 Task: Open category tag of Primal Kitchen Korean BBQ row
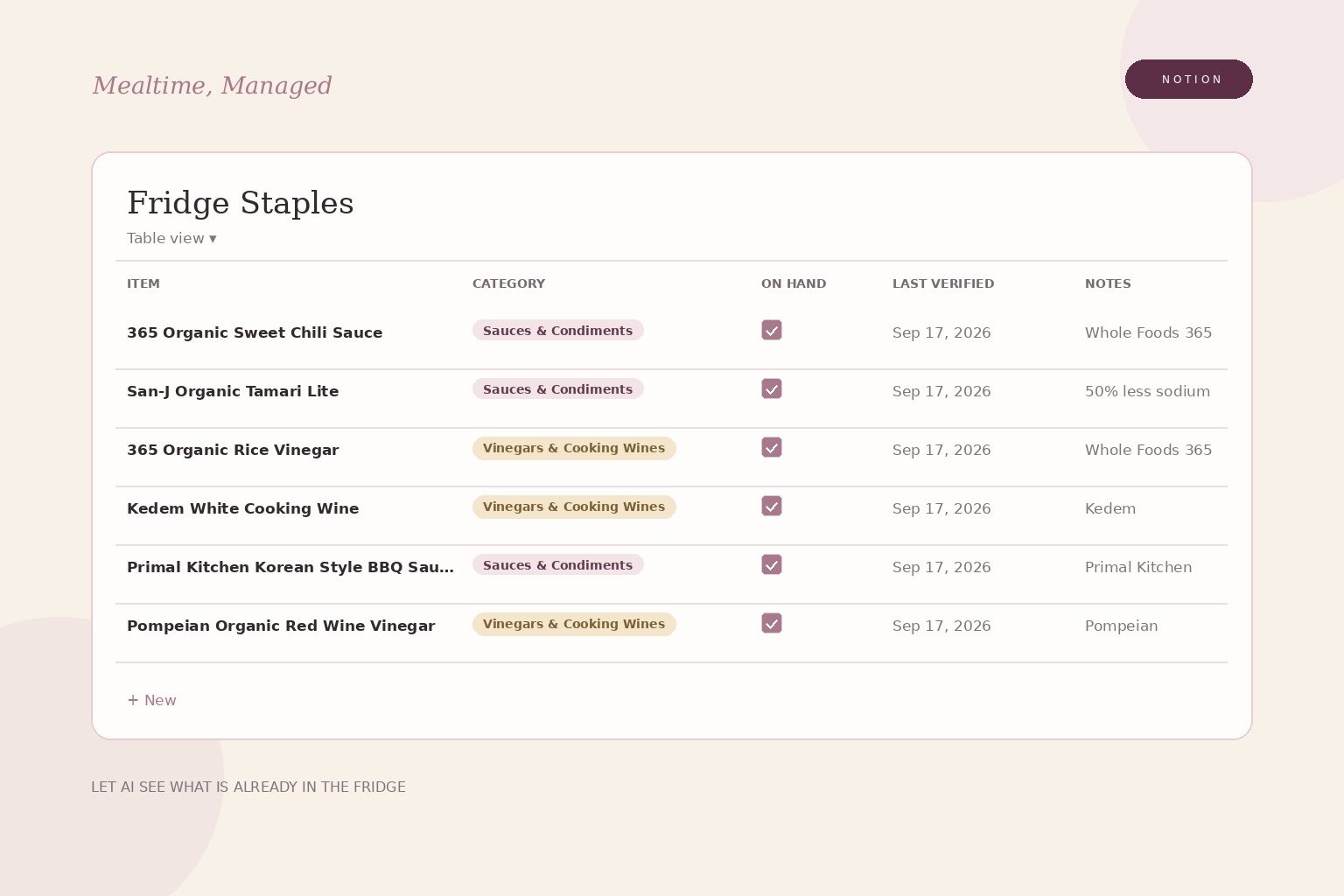click(558, 565)
